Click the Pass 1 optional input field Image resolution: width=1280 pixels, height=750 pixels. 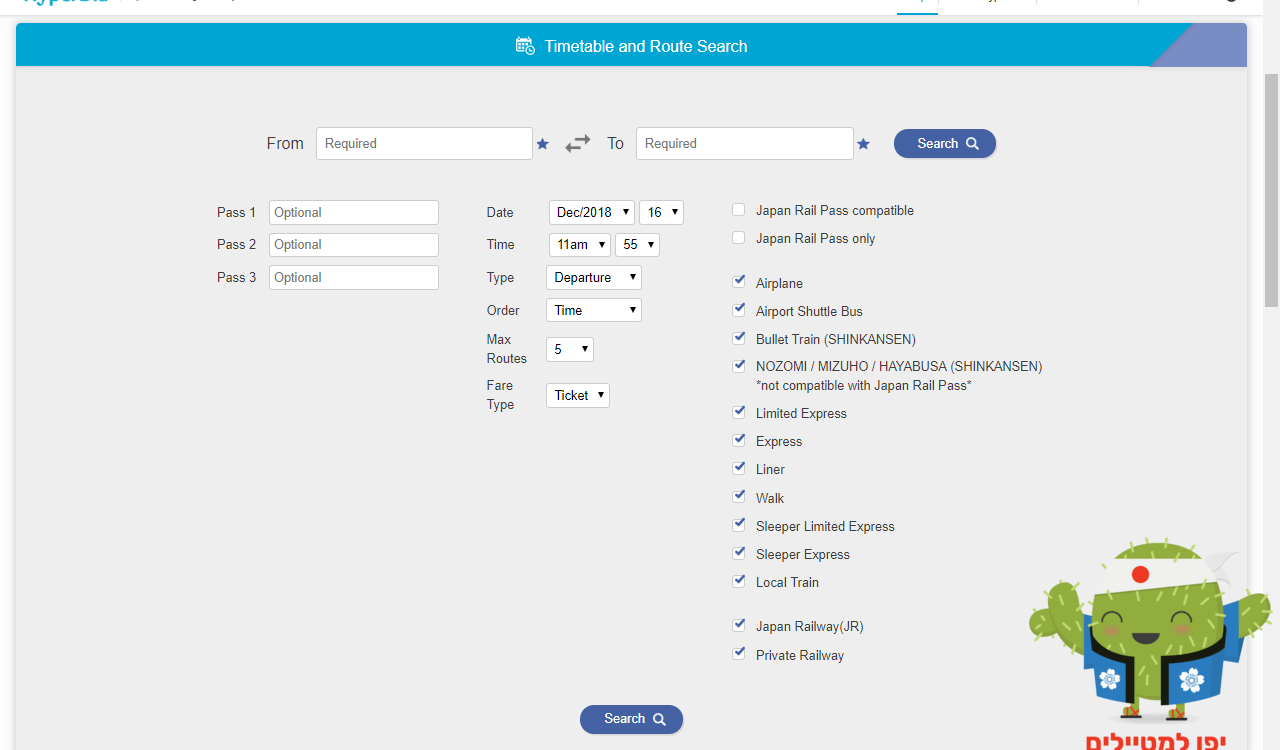353,213
